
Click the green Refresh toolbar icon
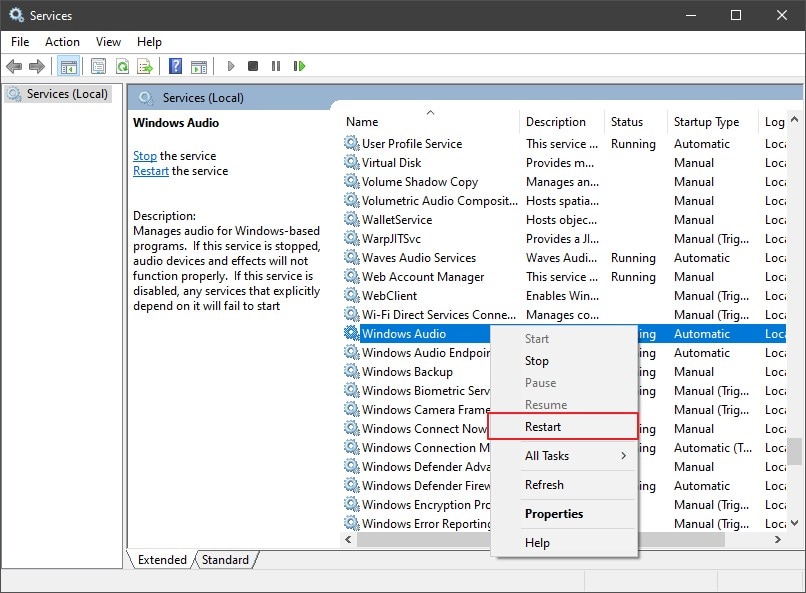click(x=122, y=66)
